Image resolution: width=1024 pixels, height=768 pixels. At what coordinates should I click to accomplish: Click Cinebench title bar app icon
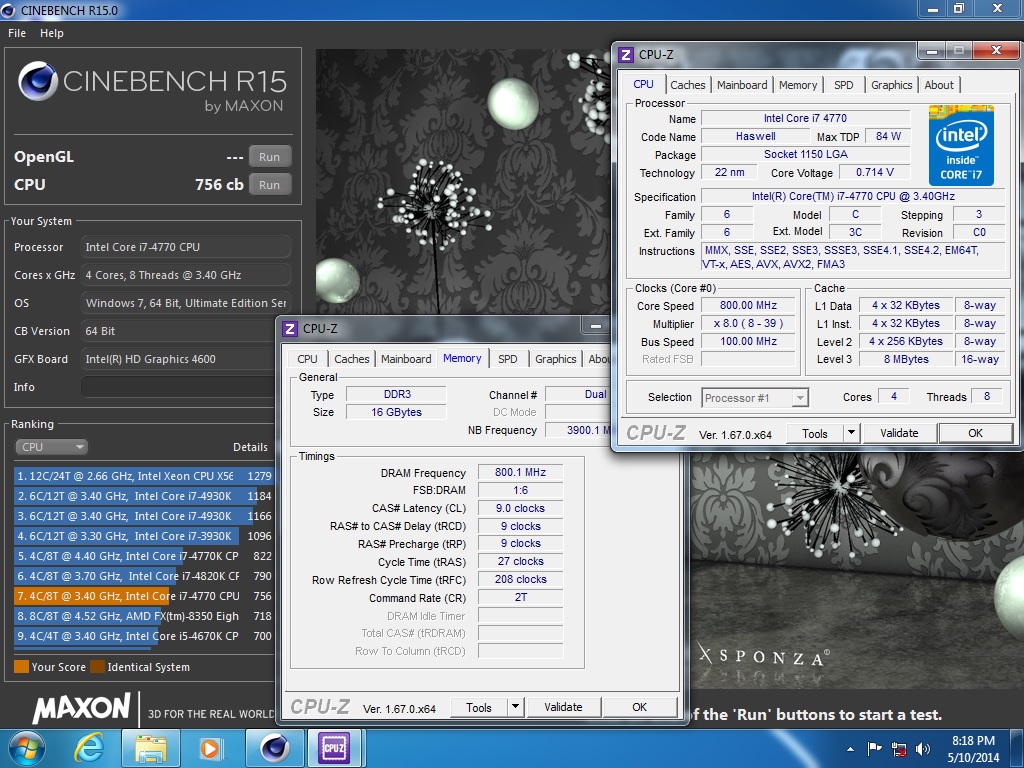click(x=9, y=10)
